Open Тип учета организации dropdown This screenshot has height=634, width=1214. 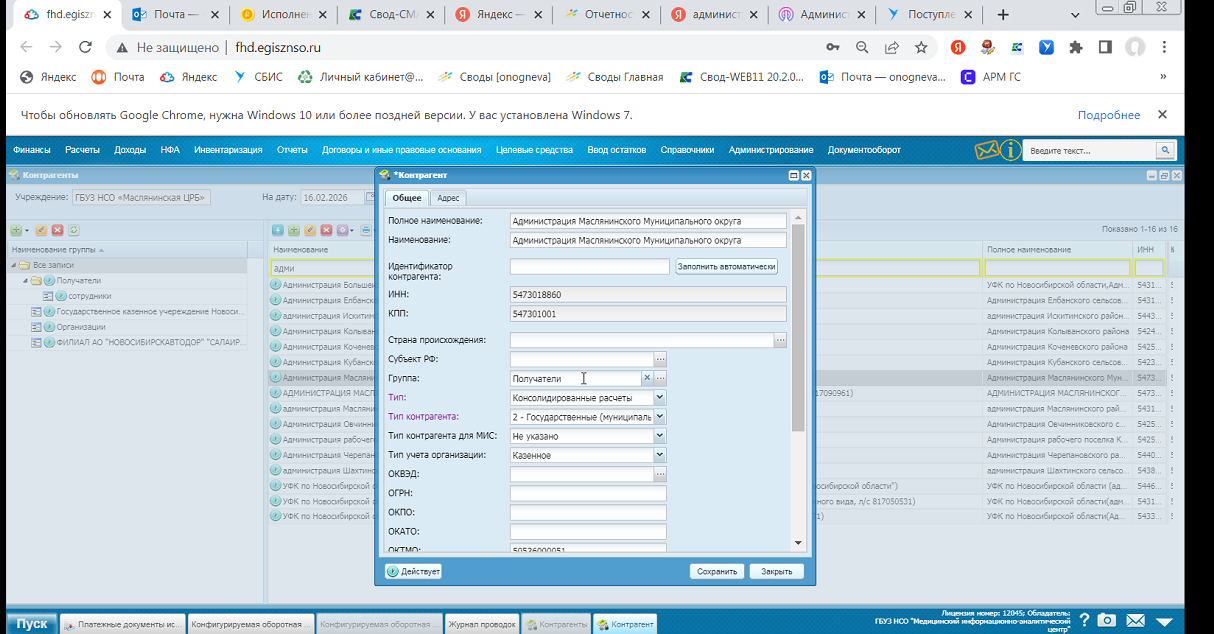pyautogui.click(x=659, y=455)
